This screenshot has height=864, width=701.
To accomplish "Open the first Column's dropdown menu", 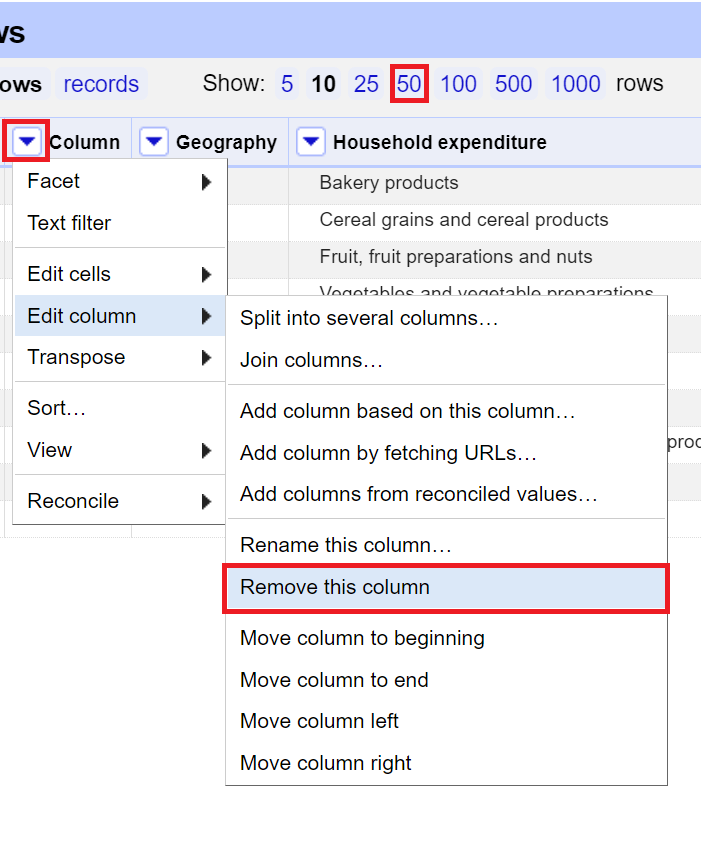I will [x=26, y=141].
